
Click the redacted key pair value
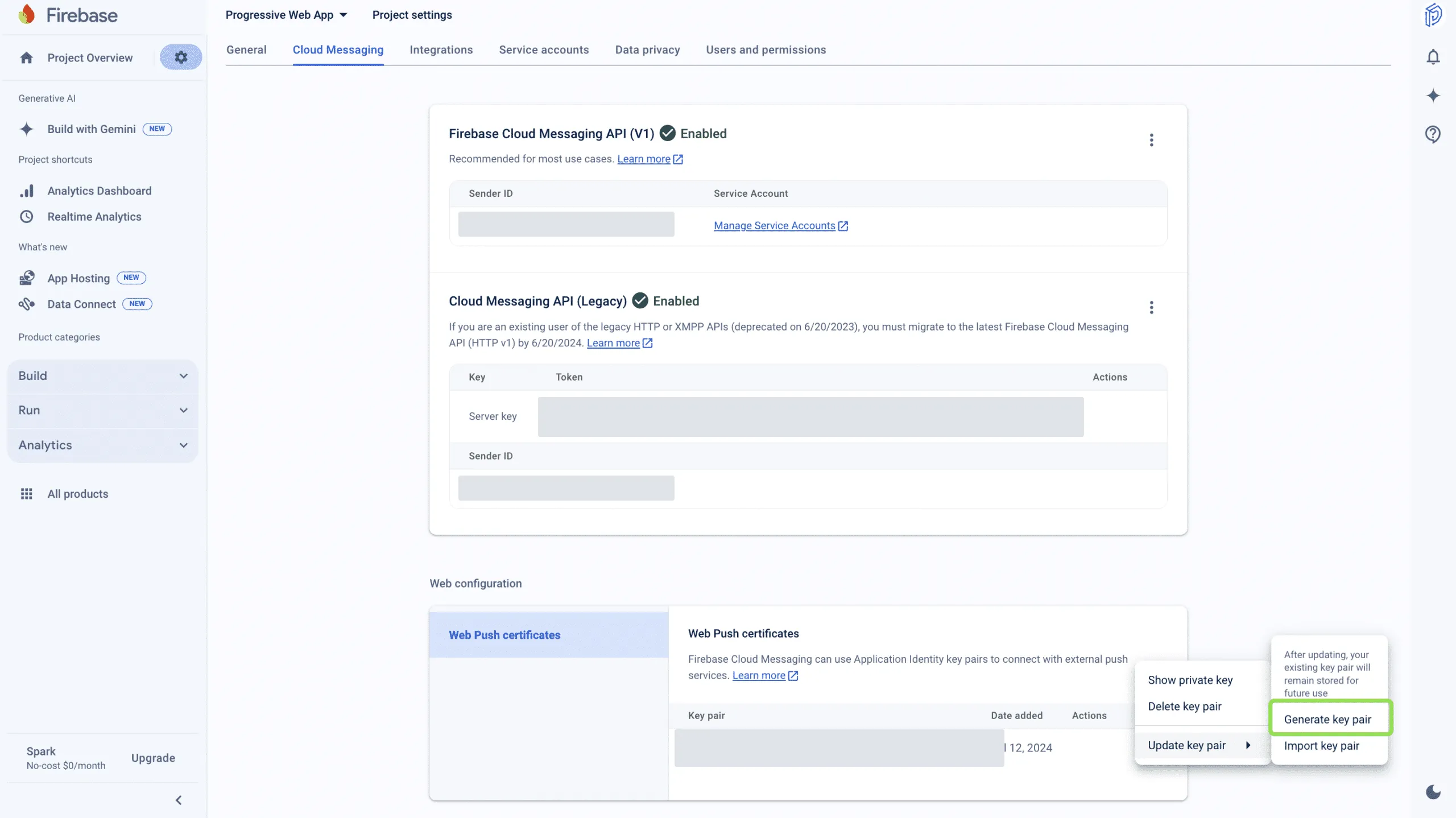839,748
